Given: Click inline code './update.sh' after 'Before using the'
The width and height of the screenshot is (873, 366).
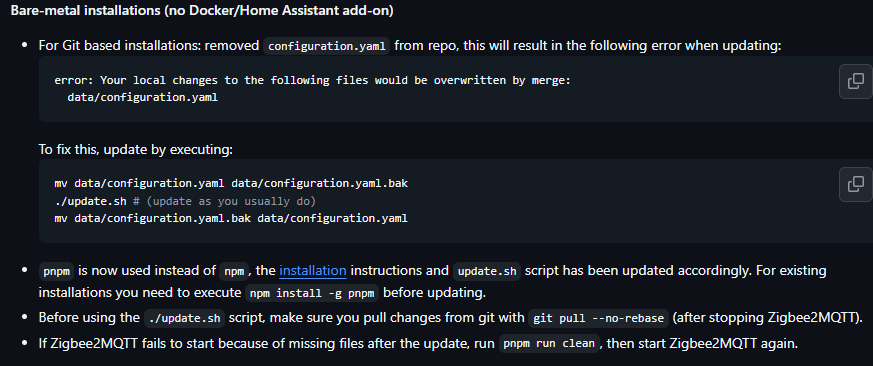Looking at the screenshot, I should [x=185, y=319].
